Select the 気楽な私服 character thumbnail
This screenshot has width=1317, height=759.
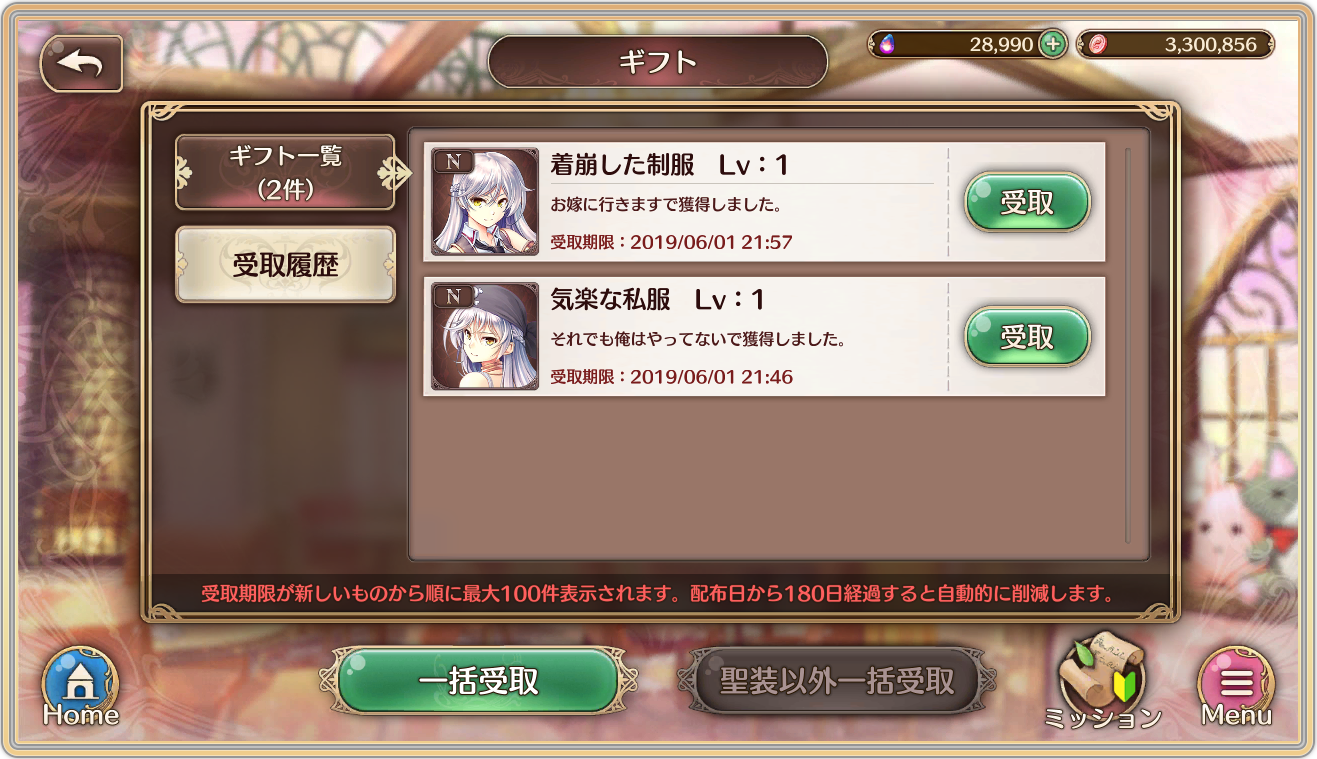(x=485, y=337)
